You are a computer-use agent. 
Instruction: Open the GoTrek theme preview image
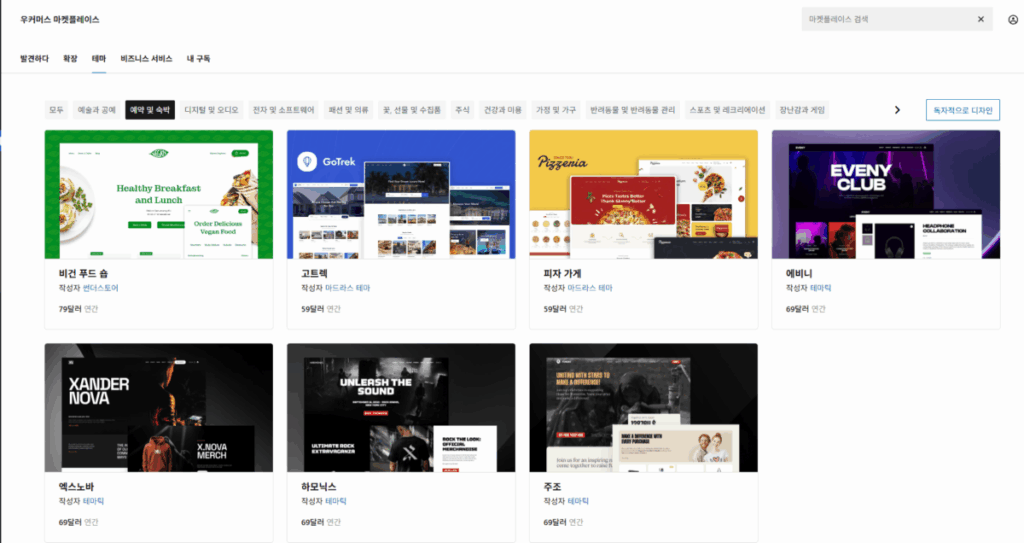pos(401,194)
